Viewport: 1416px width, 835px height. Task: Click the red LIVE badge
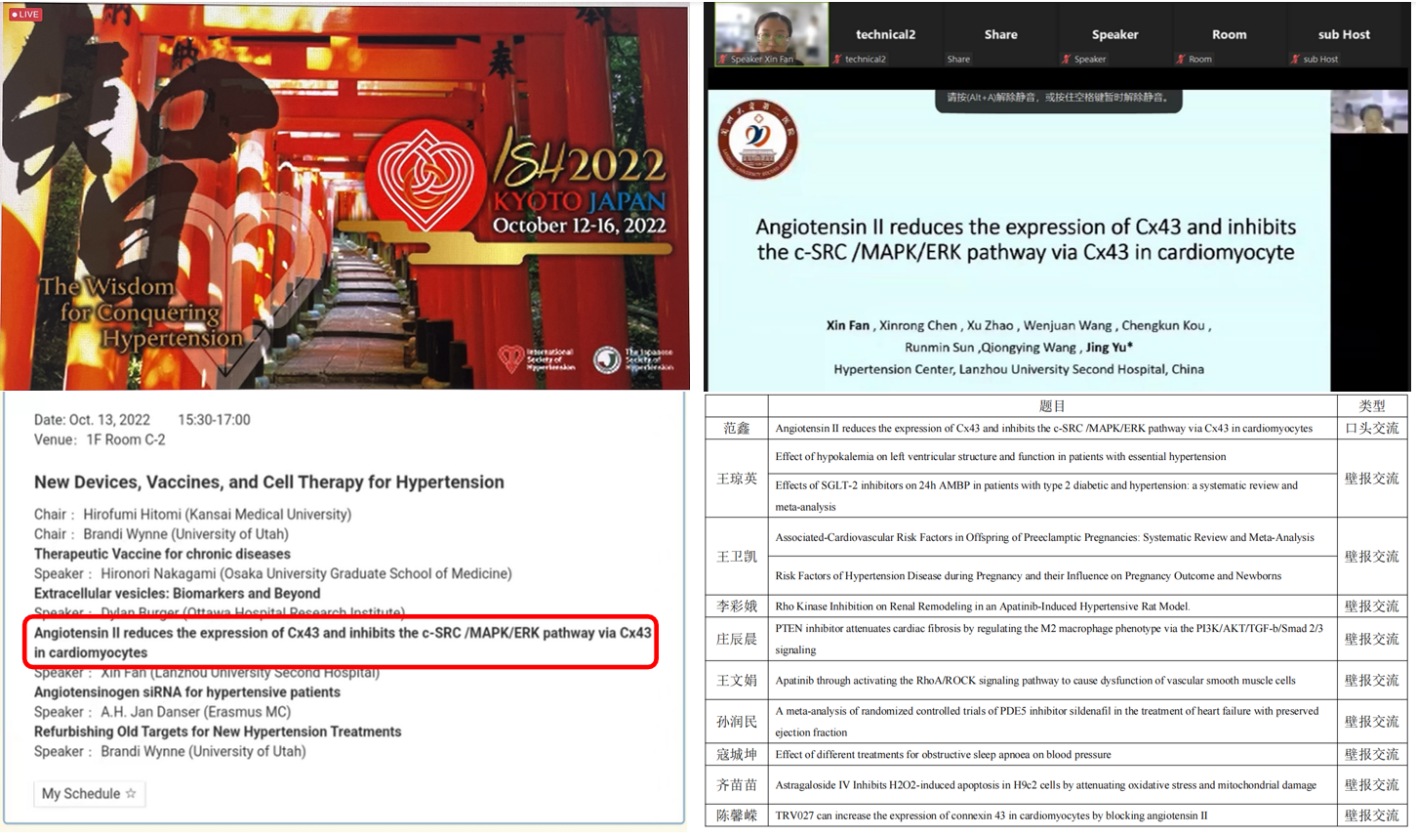tap(25, 15)
